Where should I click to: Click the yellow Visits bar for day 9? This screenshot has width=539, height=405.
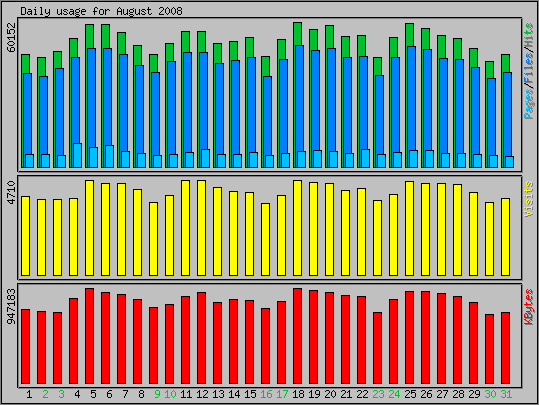(153, 239)
